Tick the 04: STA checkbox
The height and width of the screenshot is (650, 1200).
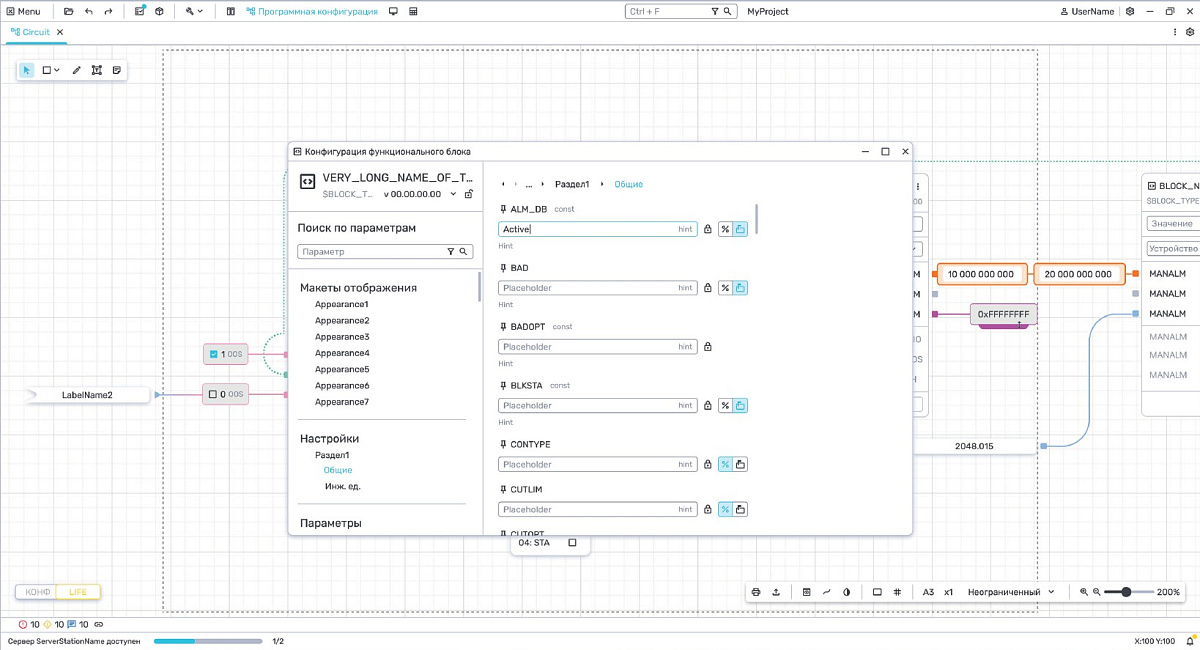click(x=572, y=543)
